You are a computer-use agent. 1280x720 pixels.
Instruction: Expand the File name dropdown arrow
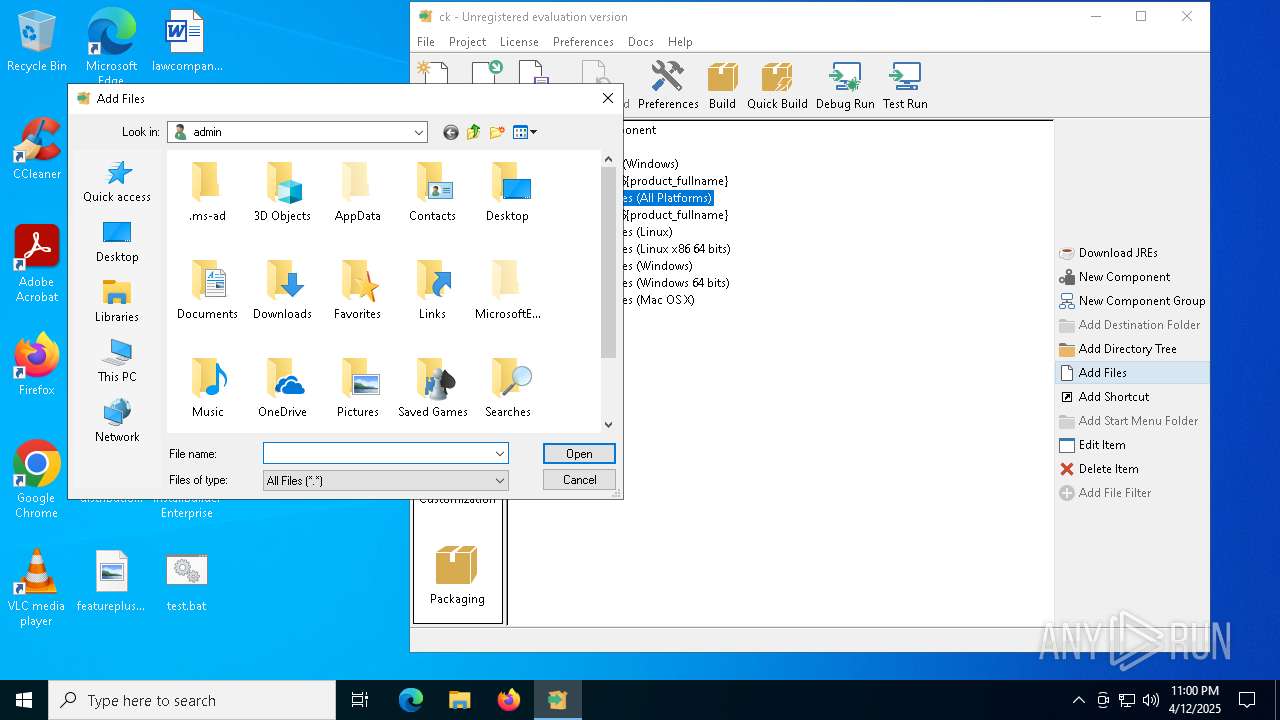pos(500,454)
